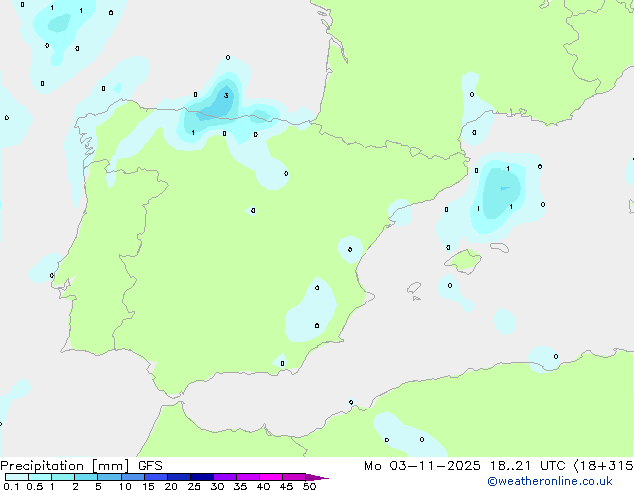This screenshot has height=490, width=634.
Task: Select the 40–45 mm magenta legend swatch
Action: (x=271, y=477)
